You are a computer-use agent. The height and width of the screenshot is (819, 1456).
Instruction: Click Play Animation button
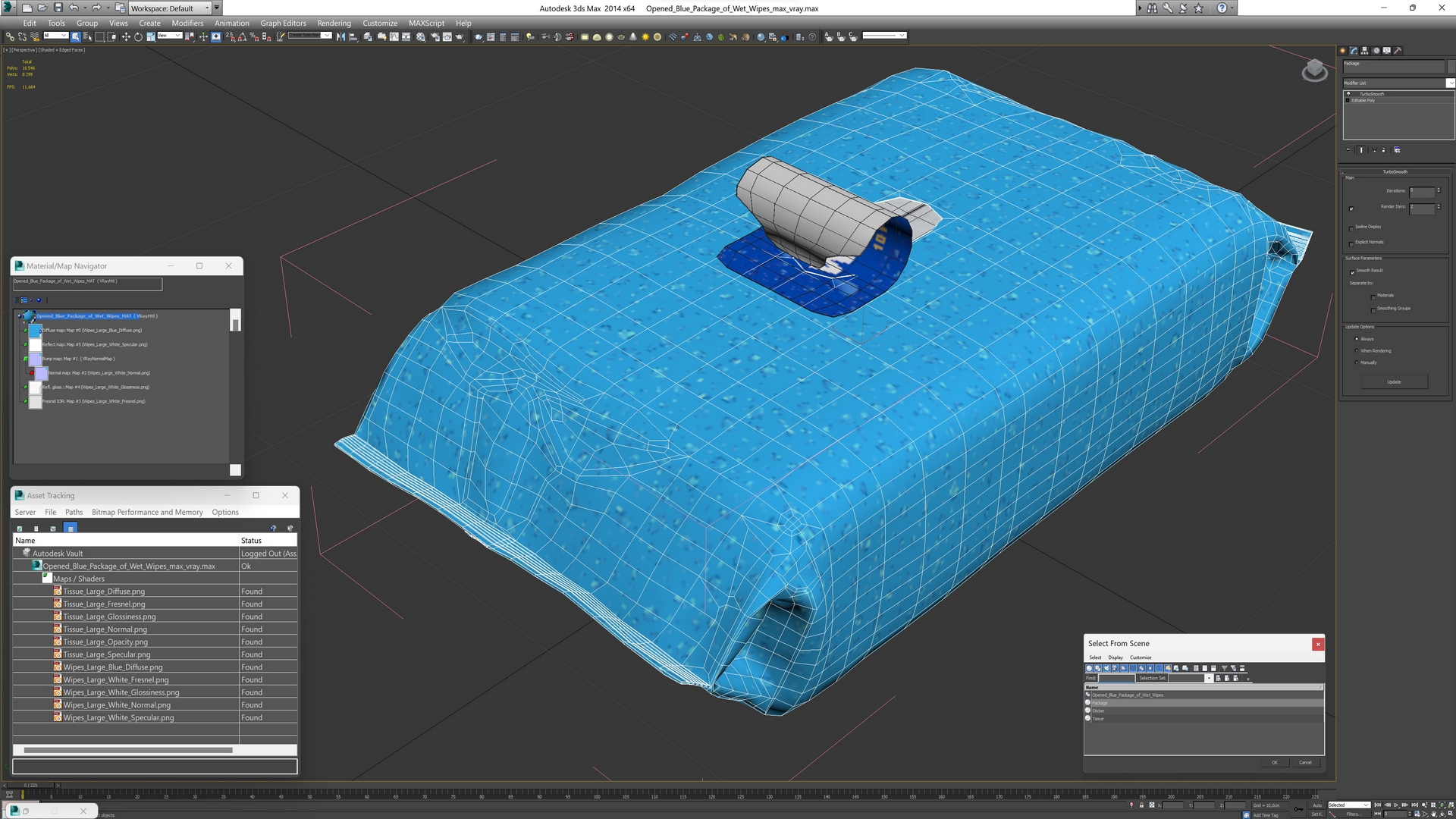[1397, 805]
